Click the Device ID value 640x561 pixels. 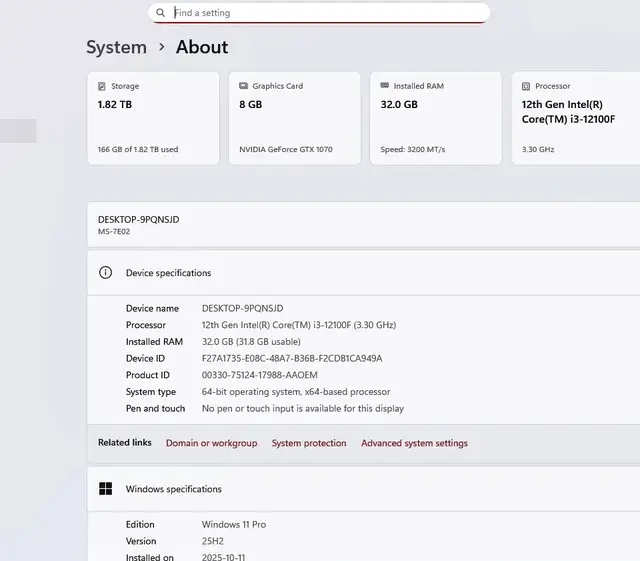[x=292, y=358]
